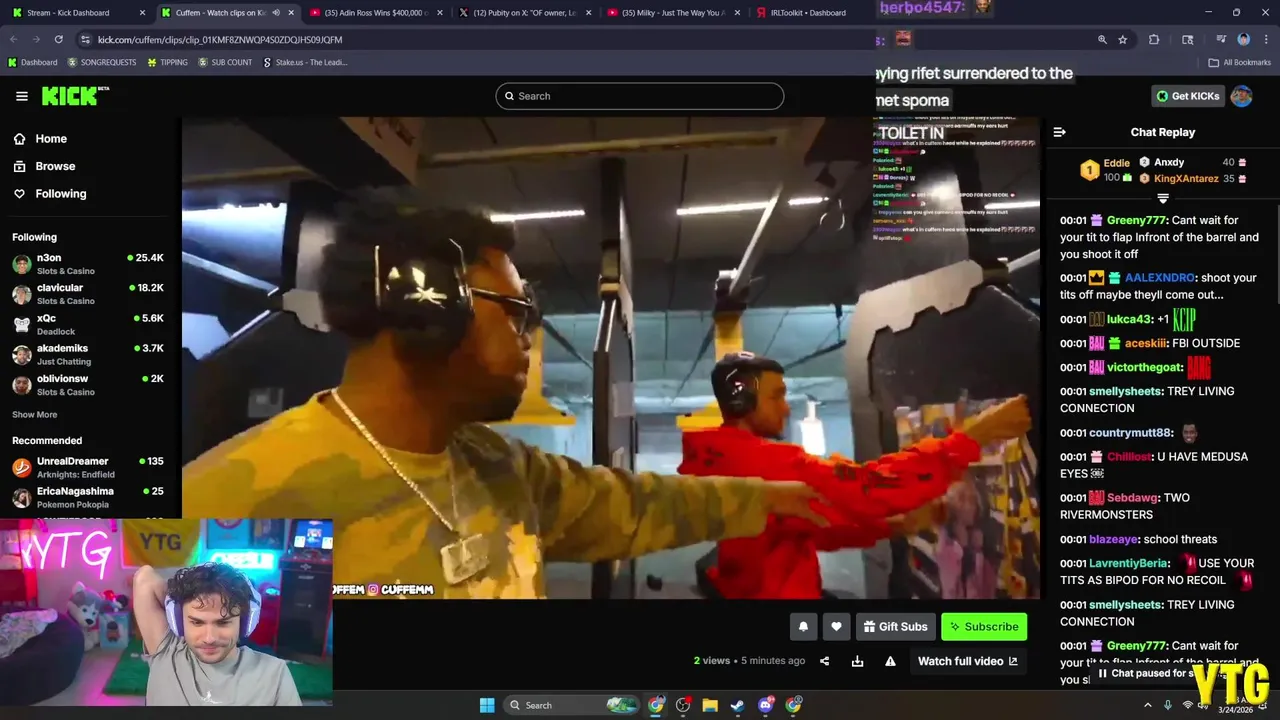Open akademiks channel in Following list
The height and width of the screenshot is (720, 1280).
tap(88, 354)
